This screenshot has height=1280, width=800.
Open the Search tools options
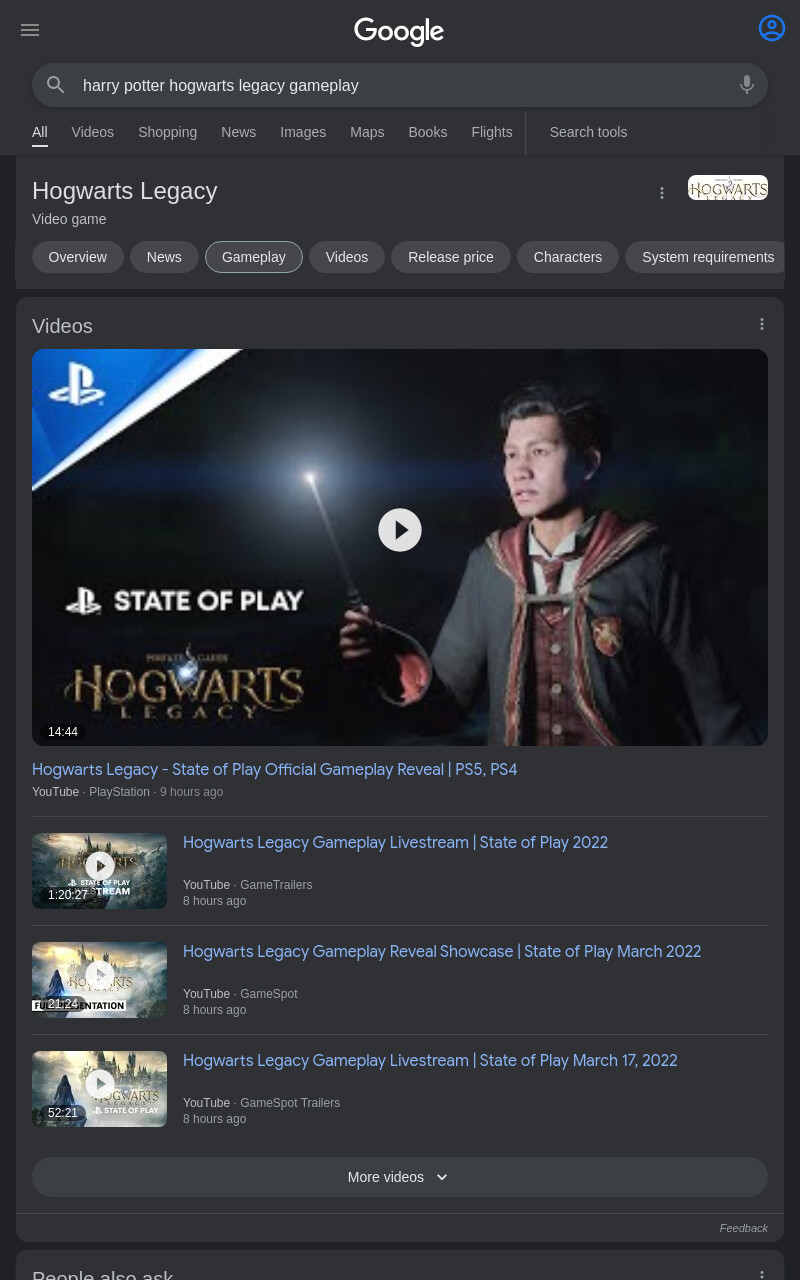click(588, 132)
